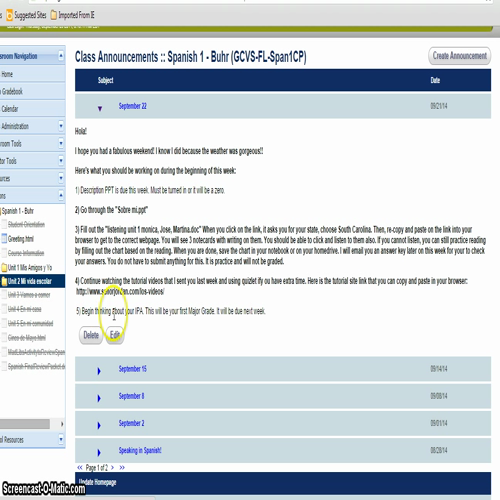500x500 pixels.
Task: Expand the Instructor Tools dropdown arrow
Action: point(61,160)
